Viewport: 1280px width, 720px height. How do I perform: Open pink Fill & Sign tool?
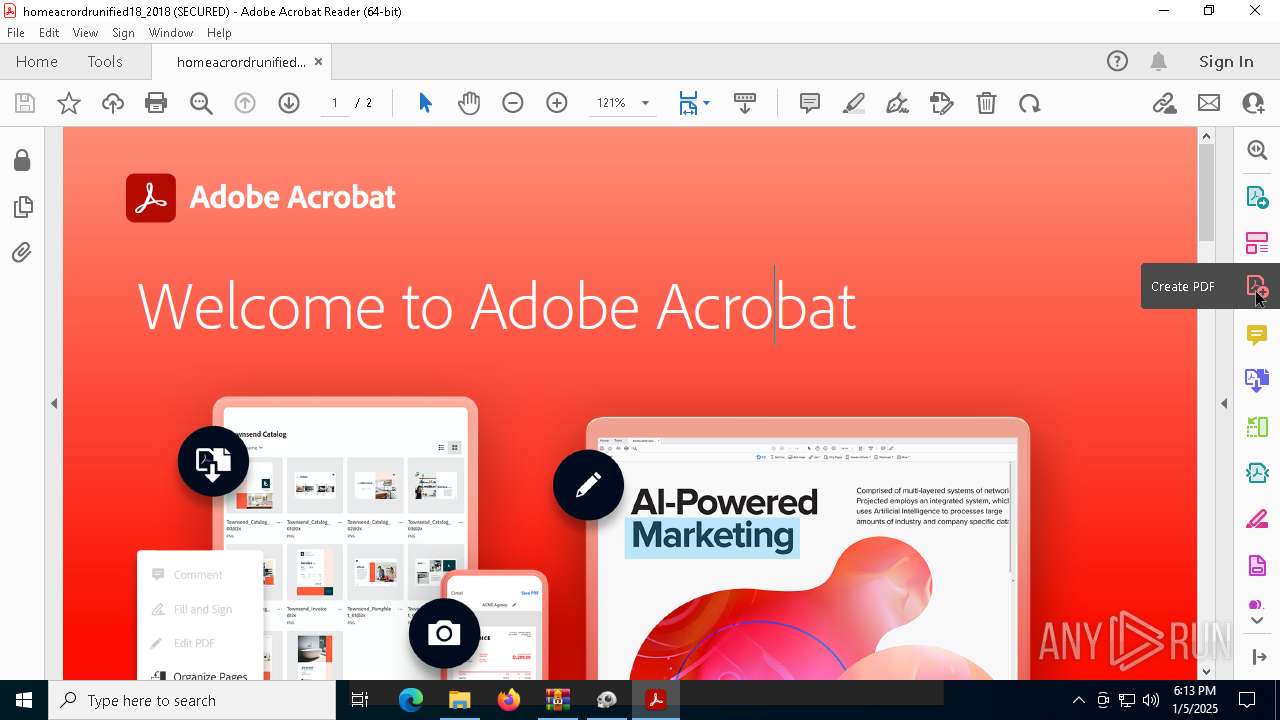point(1257,519)
